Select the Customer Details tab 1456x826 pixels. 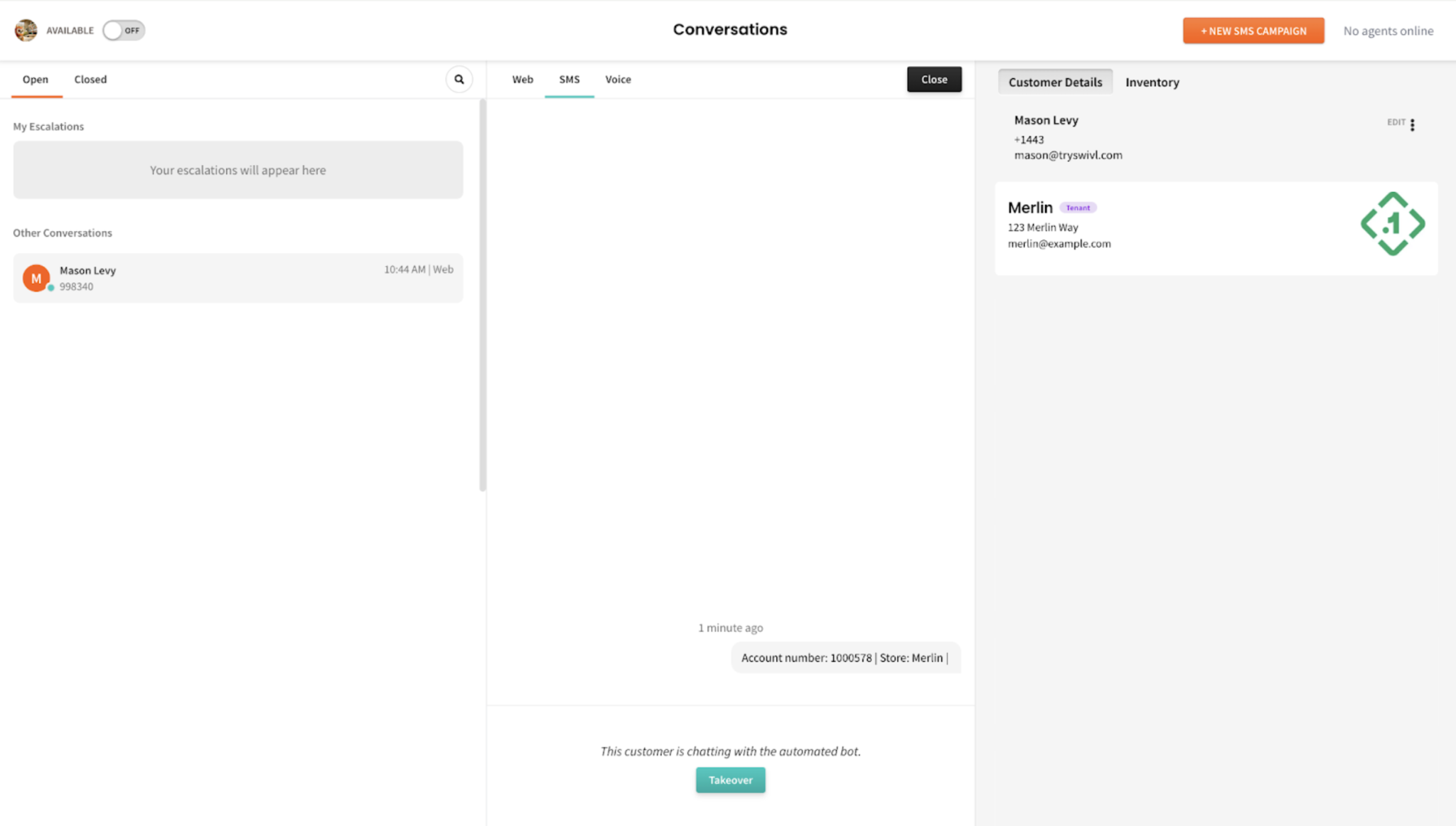pos(1055,82)
